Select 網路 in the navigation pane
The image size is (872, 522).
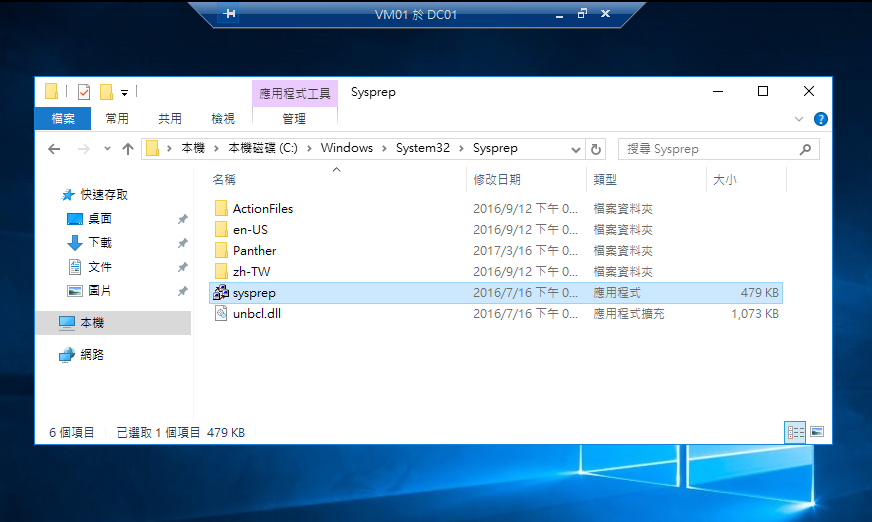[92, 355]
